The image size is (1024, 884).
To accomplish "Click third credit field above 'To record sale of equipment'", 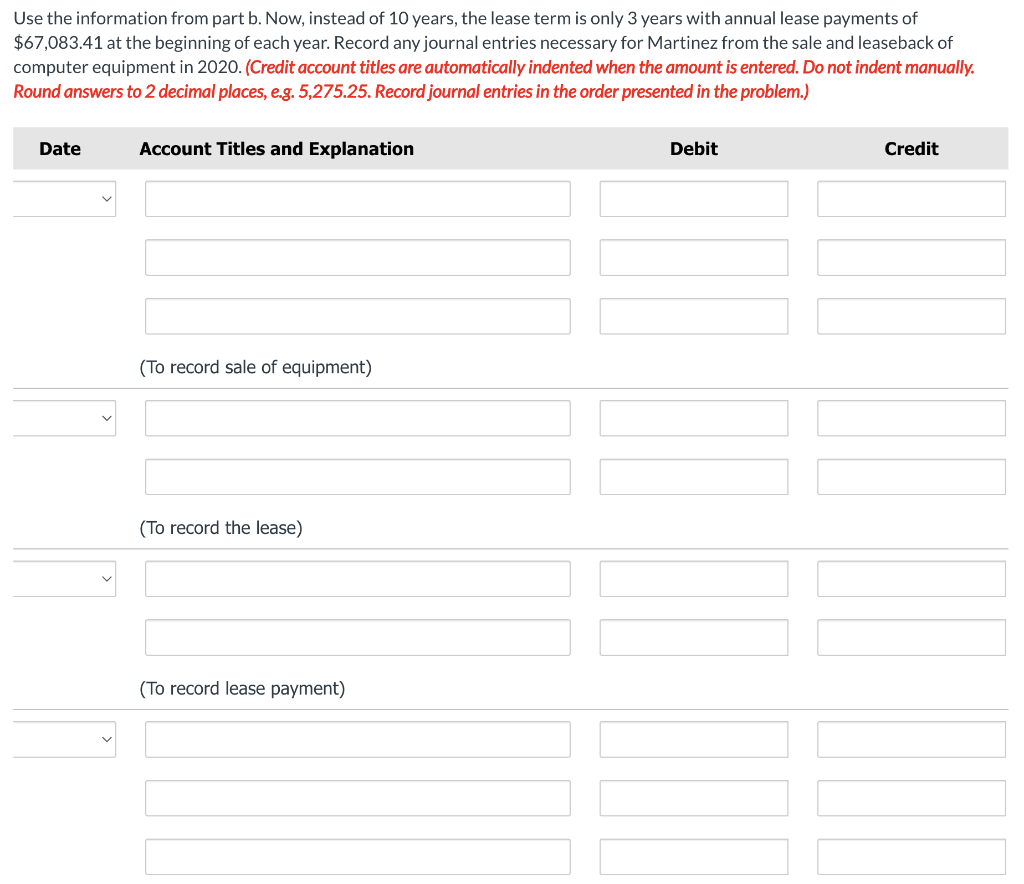I will pyautogui.click(x=912, y=317).
